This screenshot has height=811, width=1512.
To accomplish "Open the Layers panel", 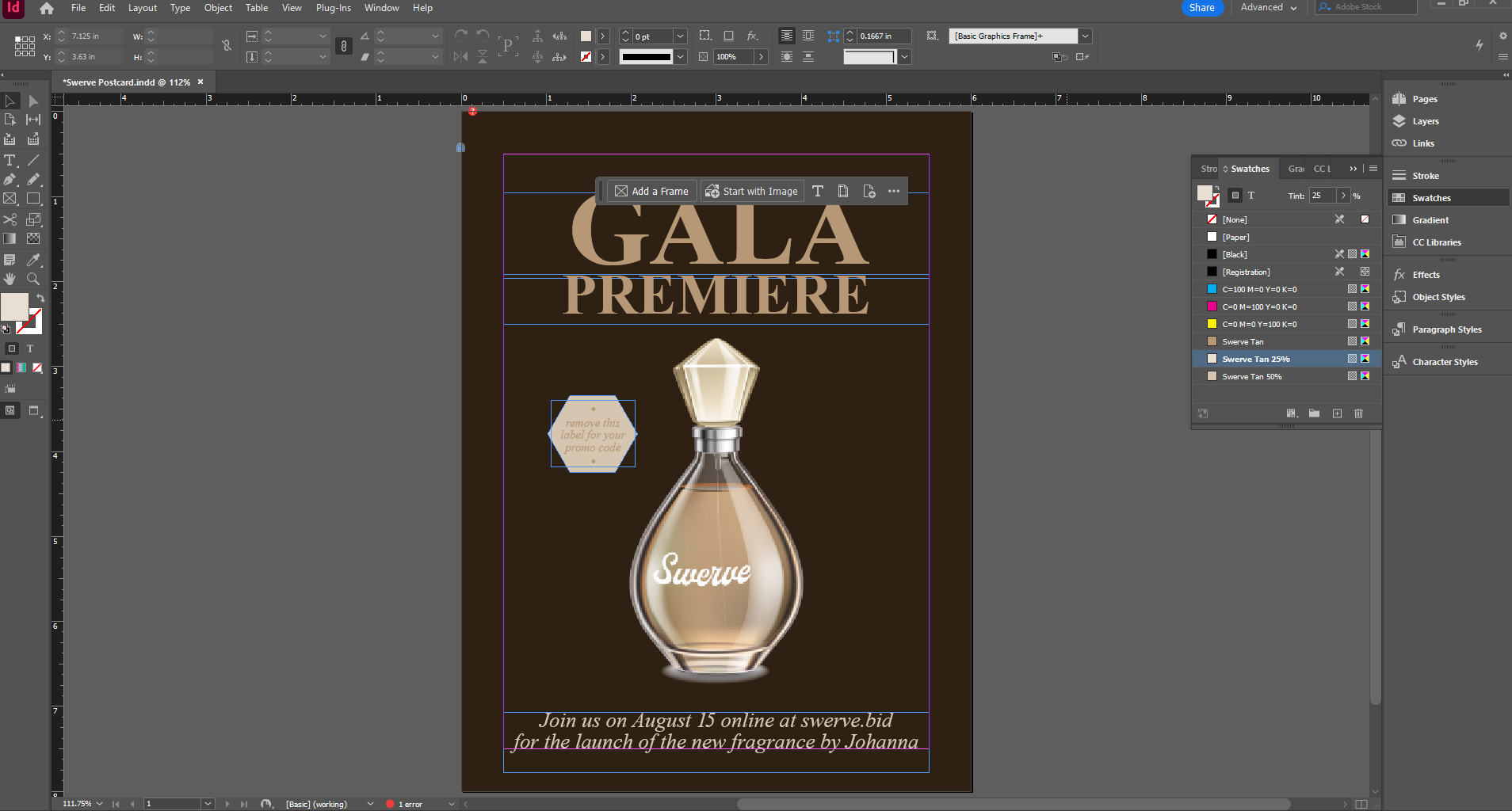I will pos(1424,120).
